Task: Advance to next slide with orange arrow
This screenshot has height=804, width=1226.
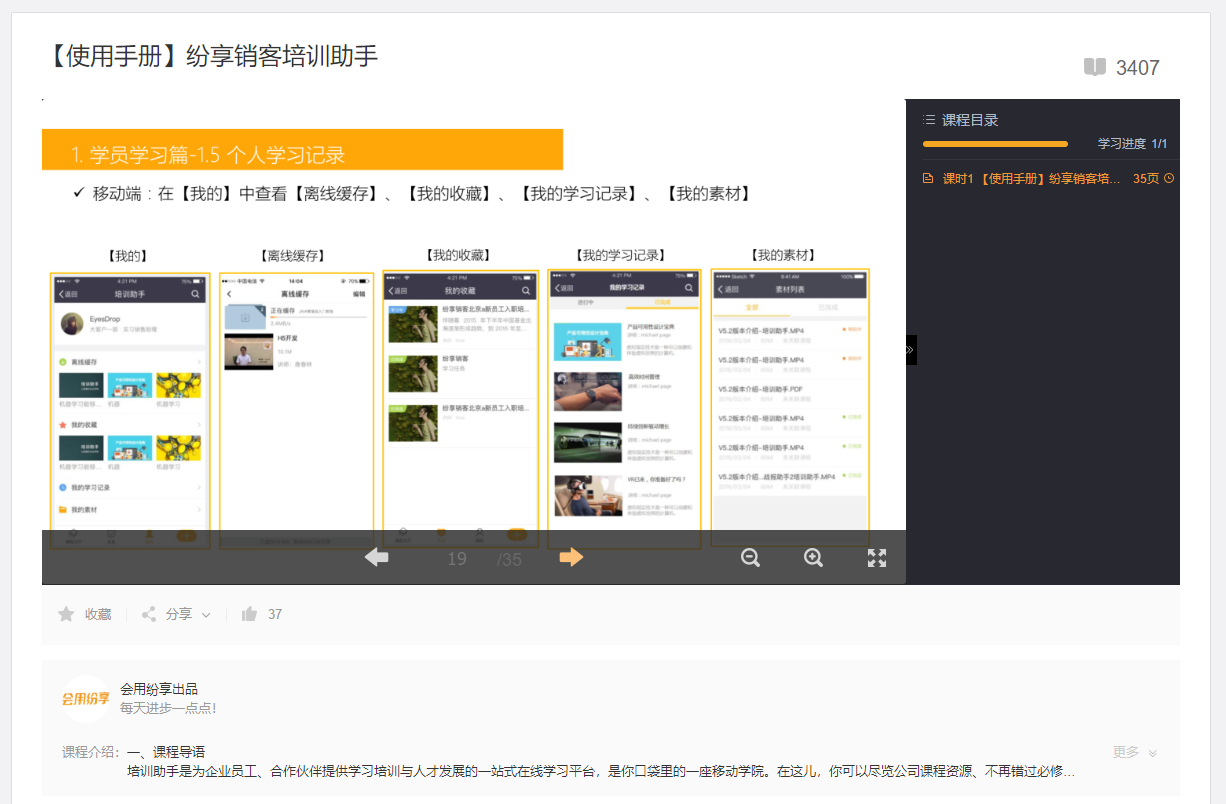Action: (571, 557)
